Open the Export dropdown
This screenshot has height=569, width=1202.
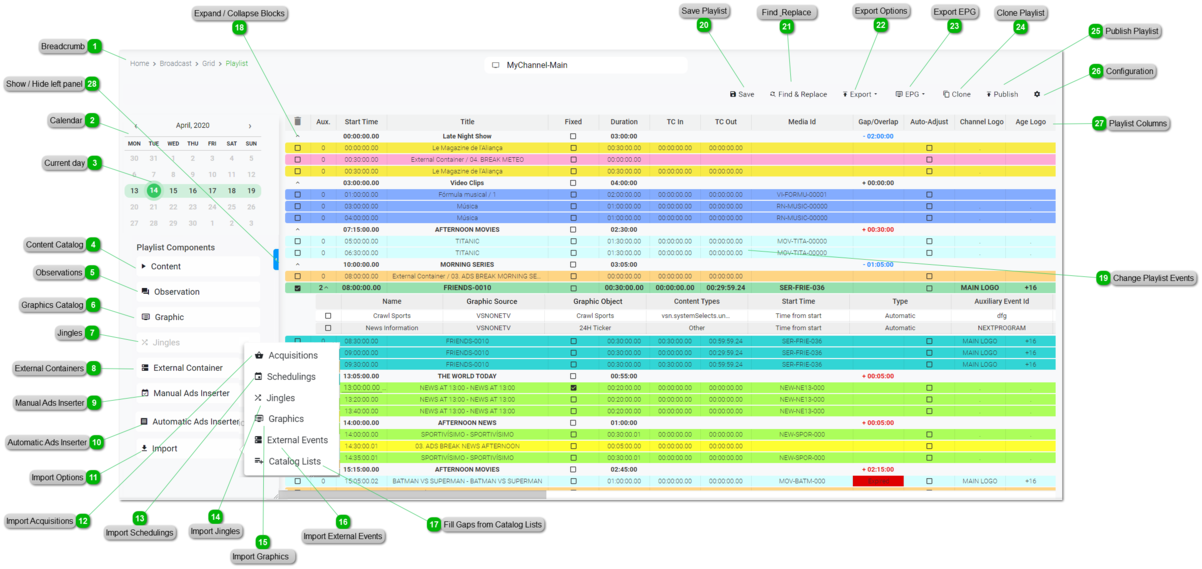860,94
